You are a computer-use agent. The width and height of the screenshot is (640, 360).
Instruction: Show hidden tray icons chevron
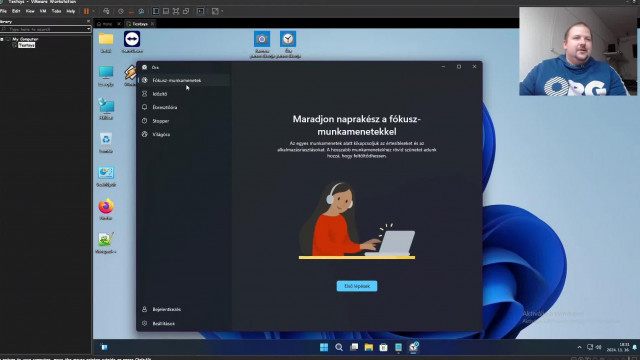pos(579,347)
